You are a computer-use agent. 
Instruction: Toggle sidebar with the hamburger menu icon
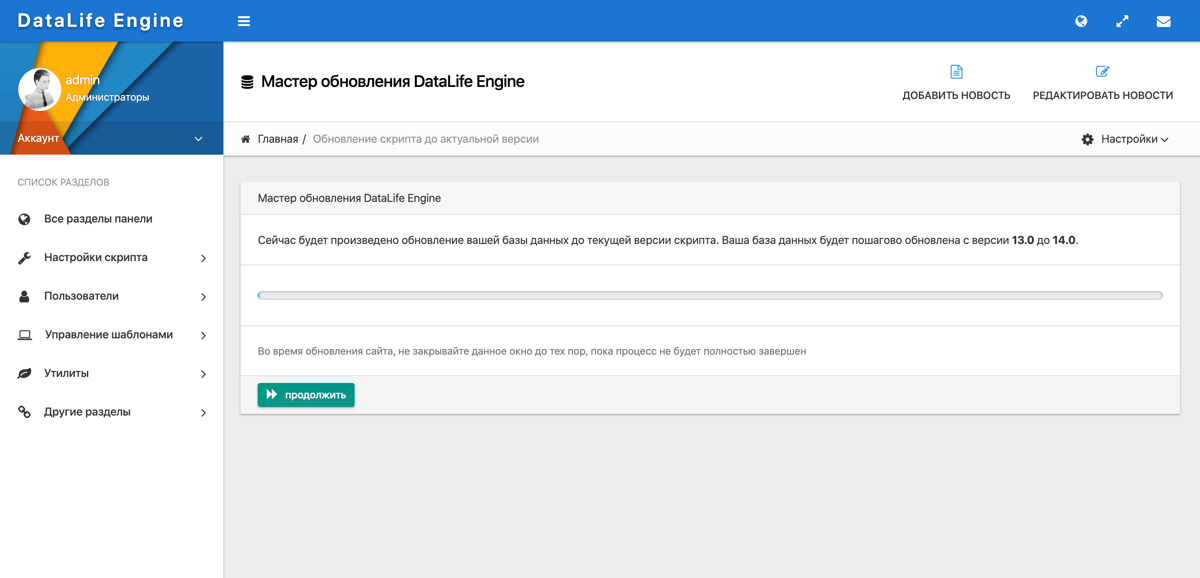244,21
